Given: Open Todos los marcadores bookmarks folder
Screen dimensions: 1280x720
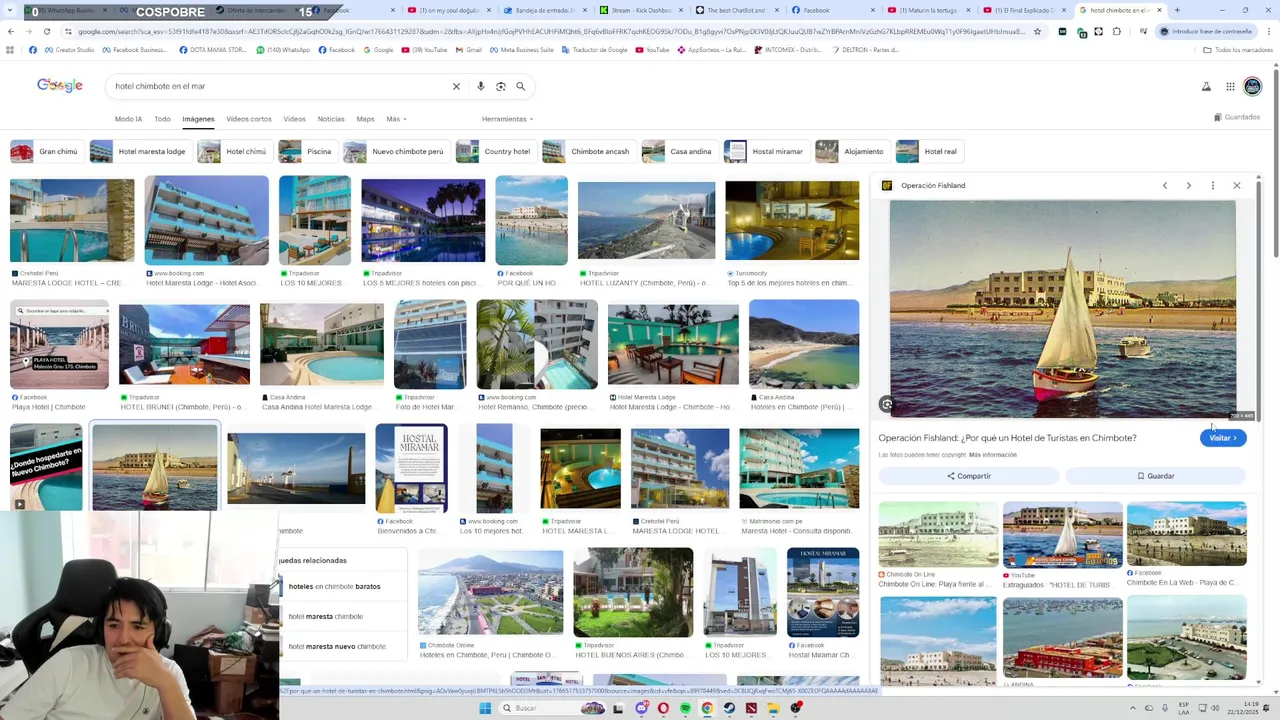Looking at the screenshot, I should click(x=1238, y=50).
